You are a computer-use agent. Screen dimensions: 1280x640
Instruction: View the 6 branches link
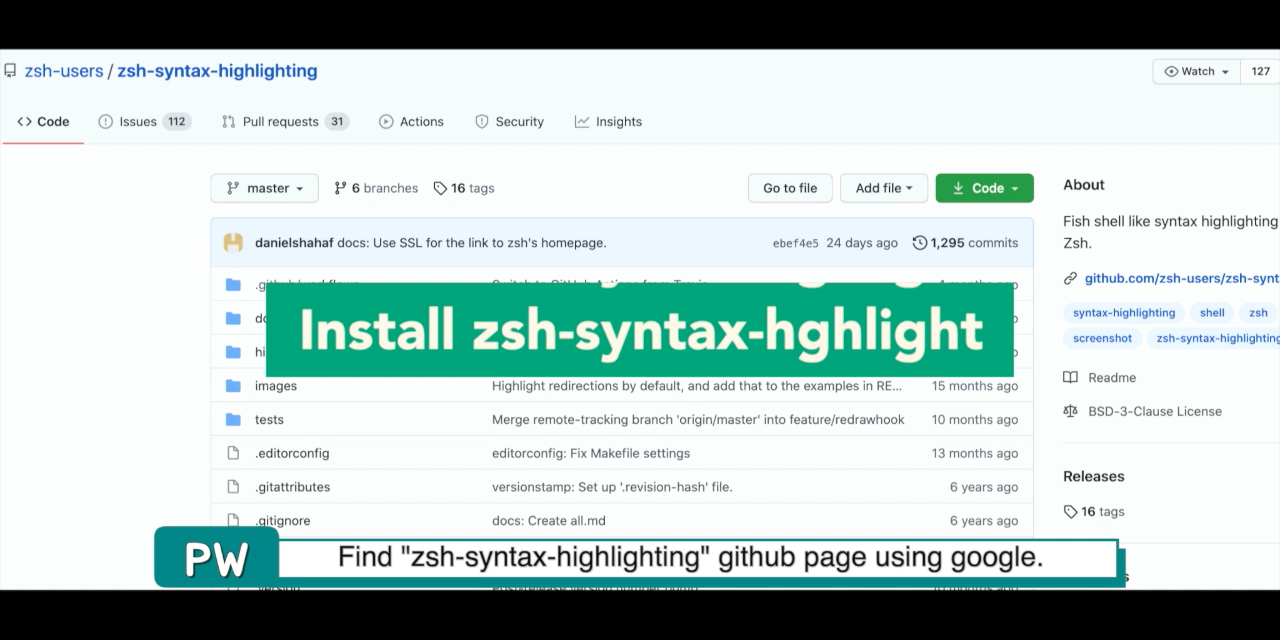[376, 188]
